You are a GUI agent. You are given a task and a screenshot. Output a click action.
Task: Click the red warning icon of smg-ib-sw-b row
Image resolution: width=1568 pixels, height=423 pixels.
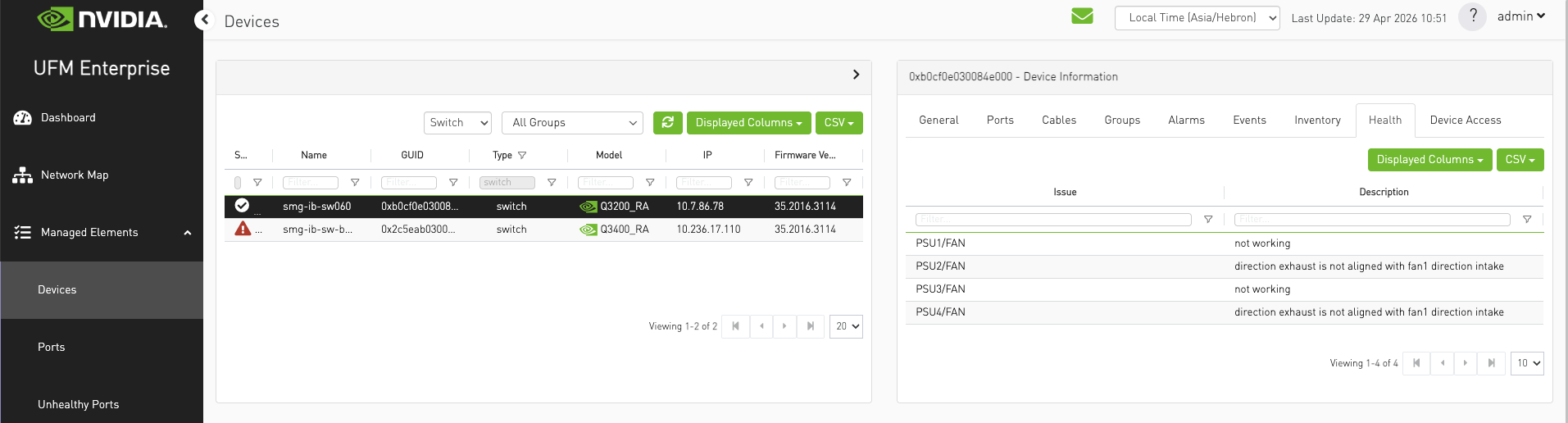pyautogui.click(x=243, y=229)
